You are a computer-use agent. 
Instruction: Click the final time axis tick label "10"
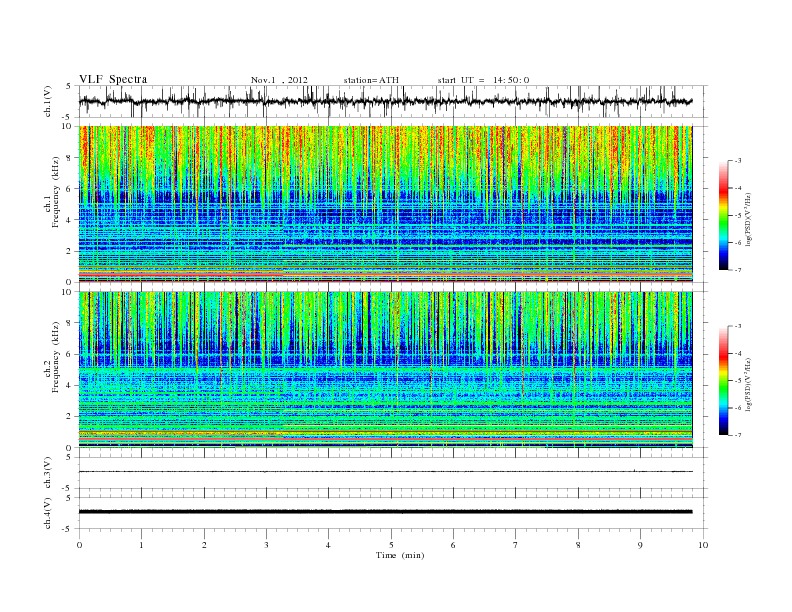tap(703, 545)
